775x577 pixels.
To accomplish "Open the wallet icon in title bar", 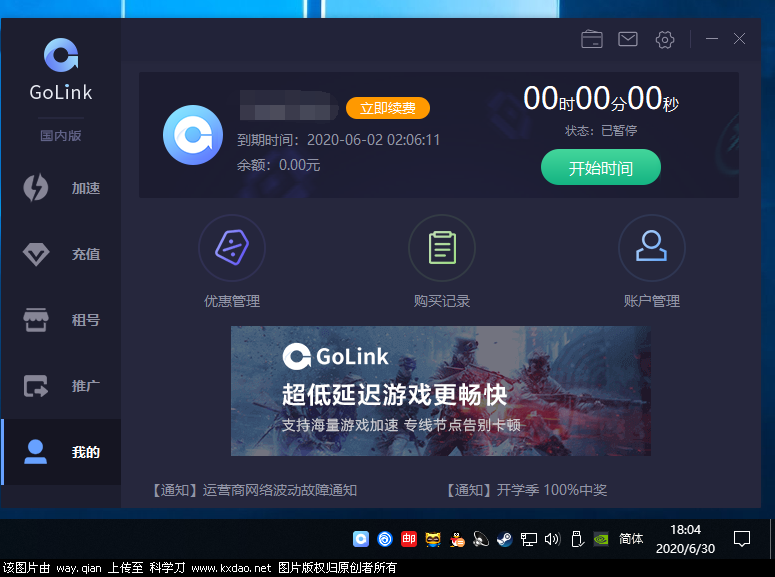I will tap(592, 39).
